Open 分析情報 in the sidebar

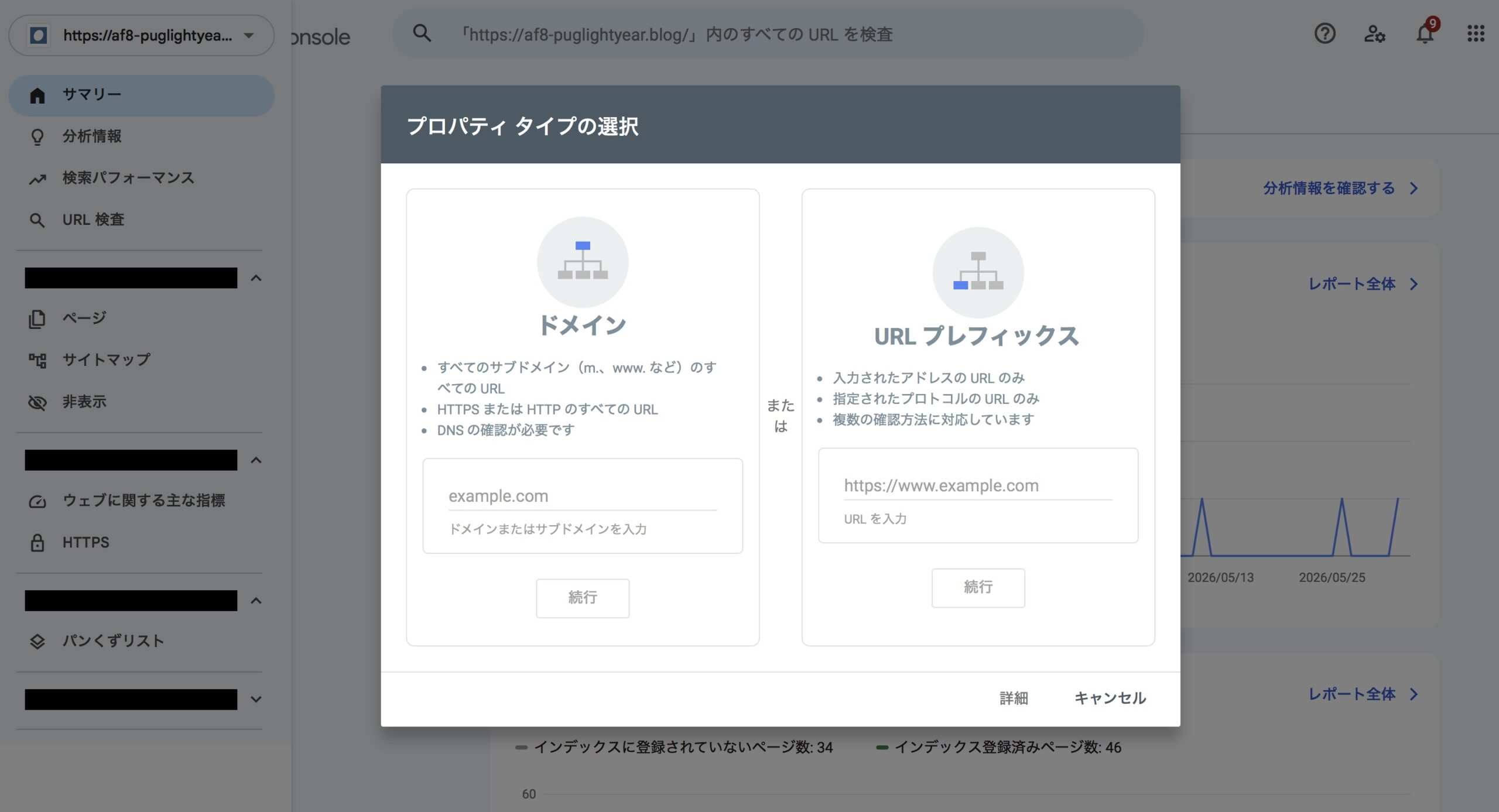(x=141, y=137)
